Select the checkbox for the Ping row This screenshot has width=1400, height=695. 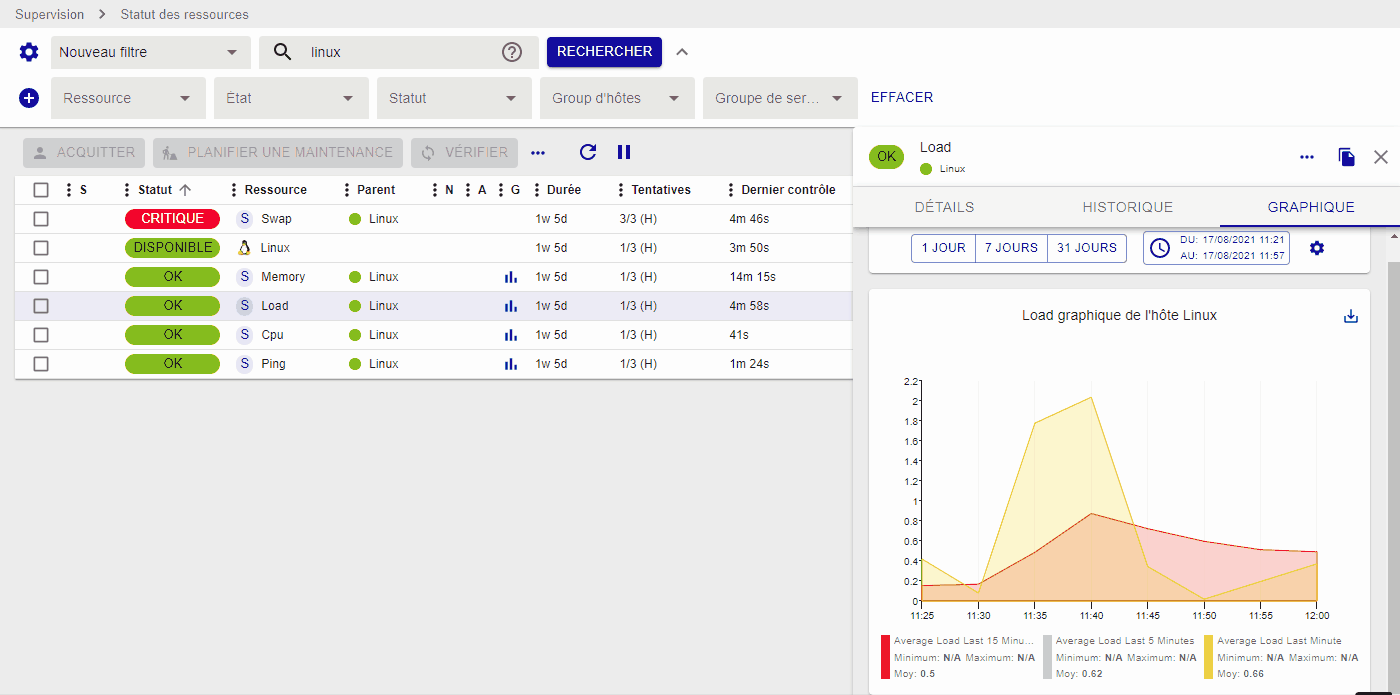pos(41,364)
